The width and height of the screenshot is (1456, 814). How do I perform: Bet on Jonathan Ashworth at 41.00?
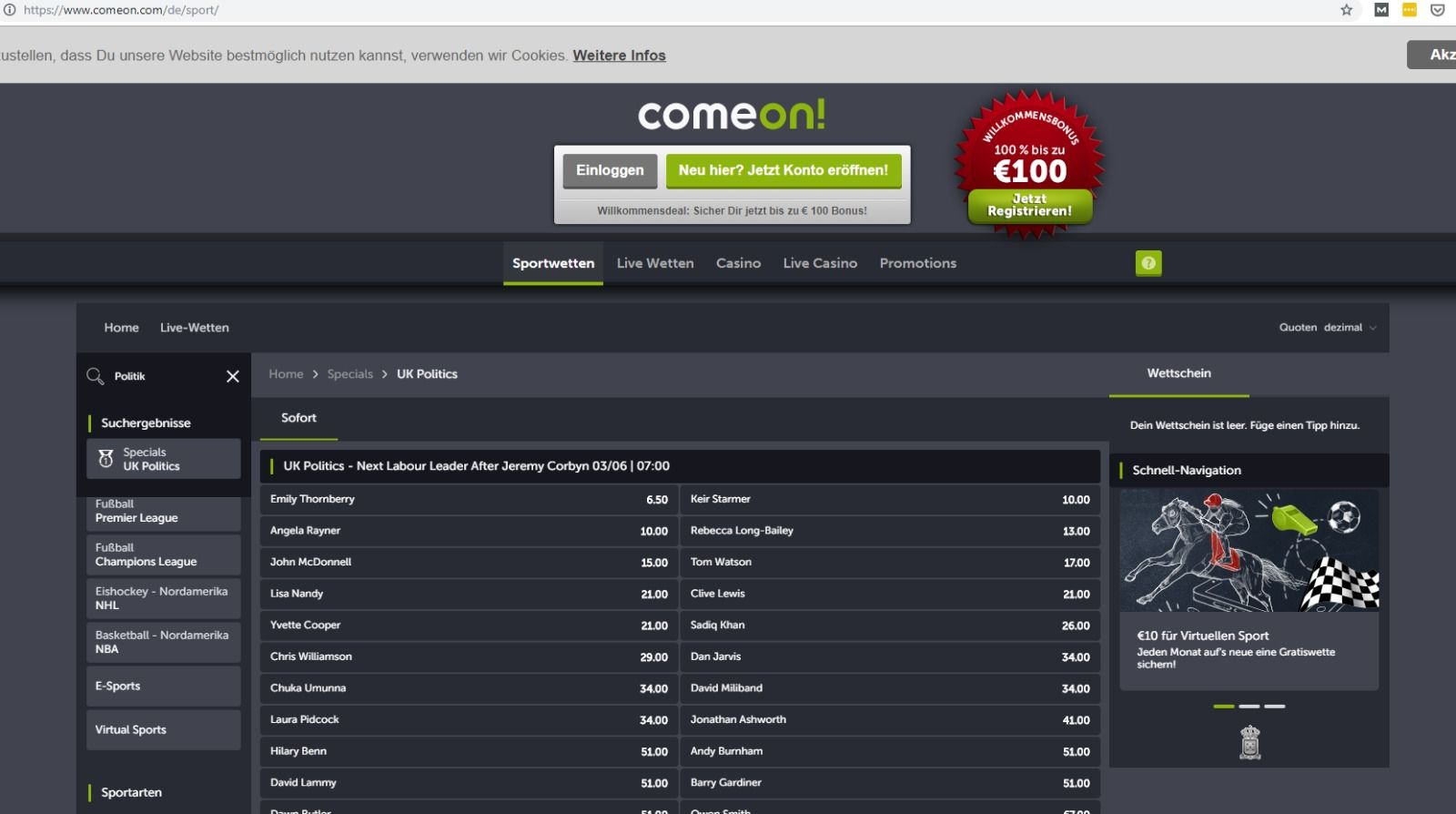click(890, 720)
